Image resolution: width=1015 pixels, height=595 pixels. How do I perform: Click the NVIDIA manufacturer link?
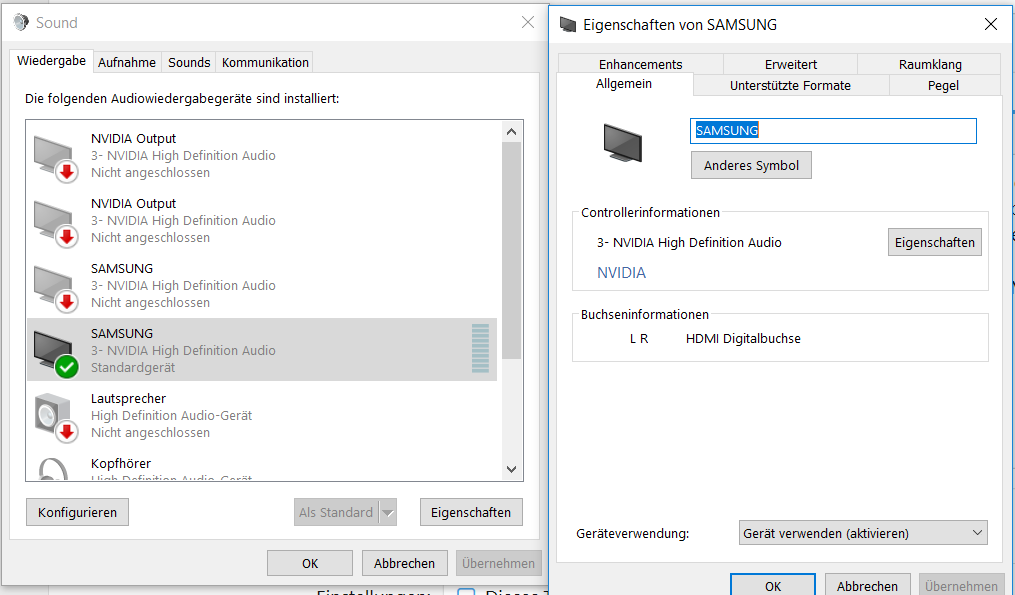click(x=621, y=273)
